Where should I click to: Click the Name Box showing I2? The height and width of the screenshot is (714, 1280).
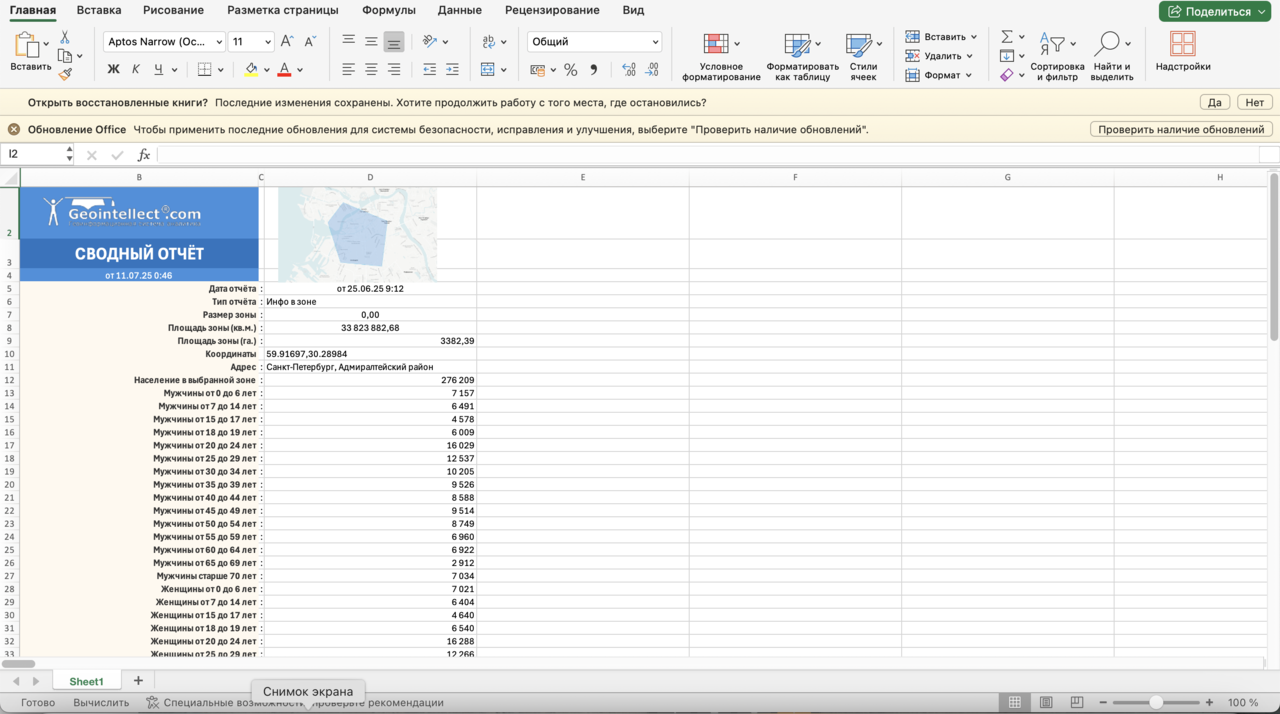[x=32, y=155]
